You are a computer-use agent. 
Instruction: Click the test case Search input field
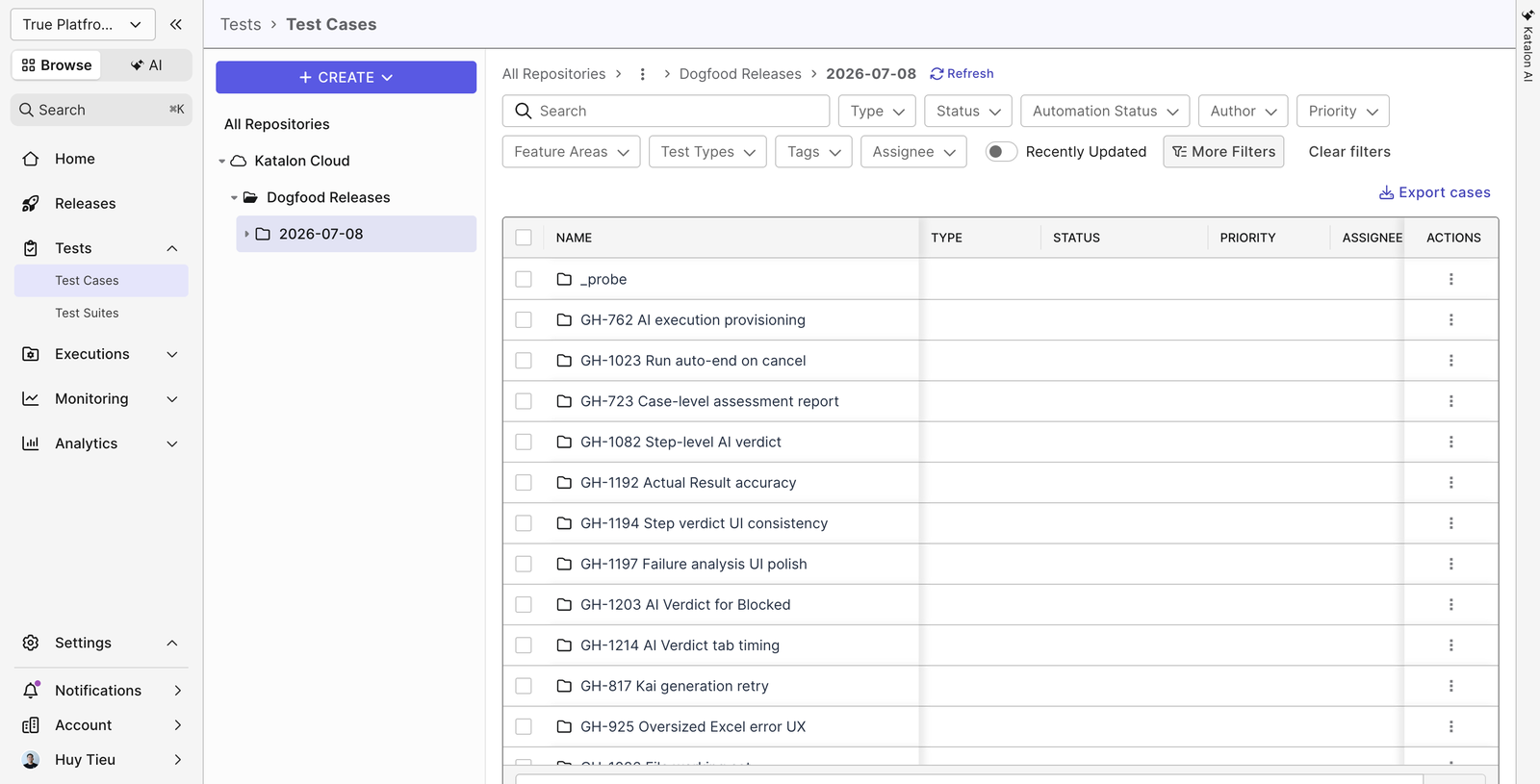(x=666, y=111)
